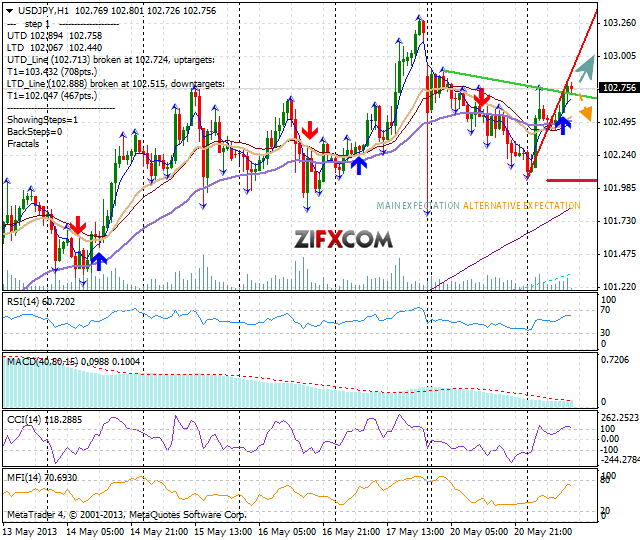
Task: Click the teal main expectation arrow
Action: (585, 68)
